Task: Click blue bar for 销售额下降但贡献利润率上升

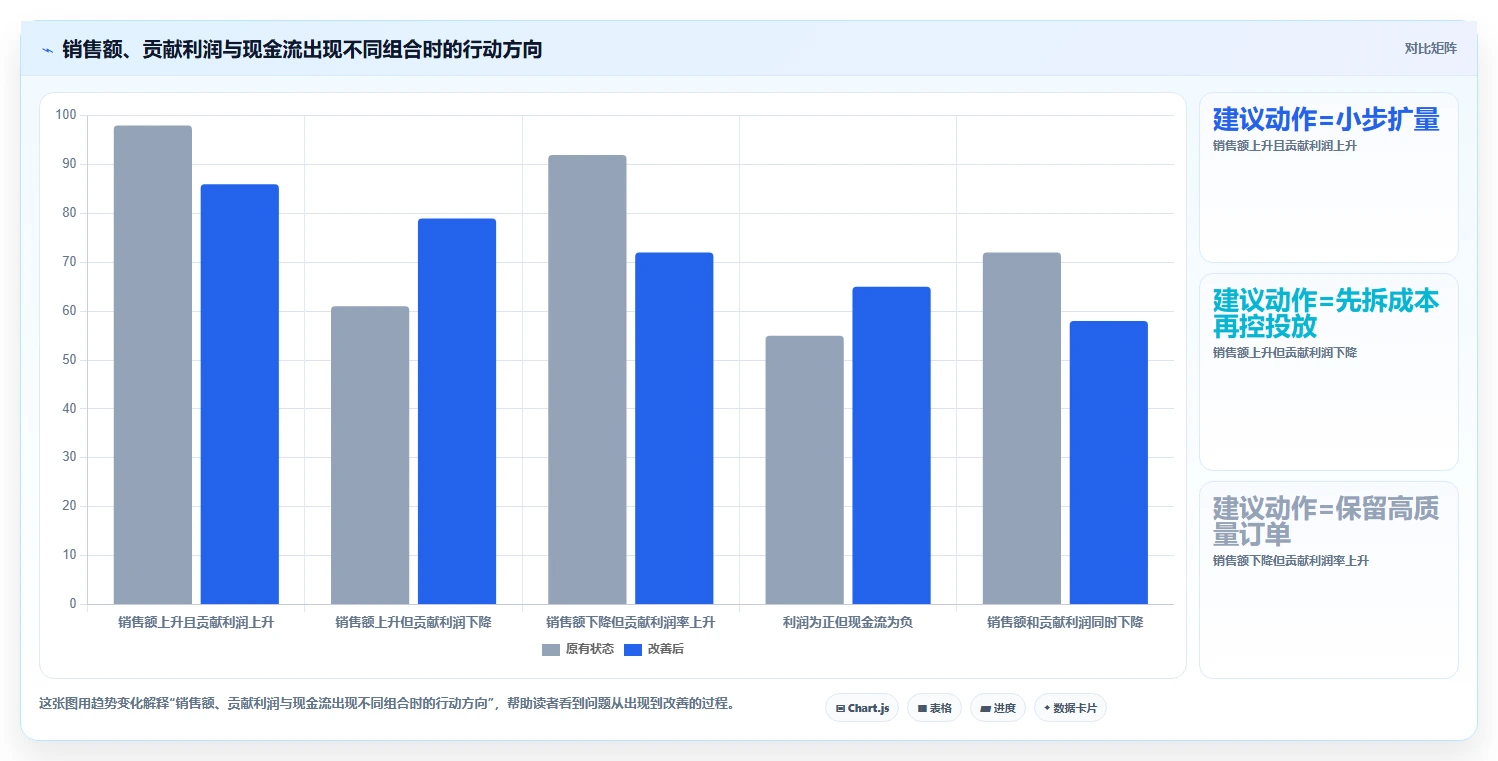Action: coord(674,428)
